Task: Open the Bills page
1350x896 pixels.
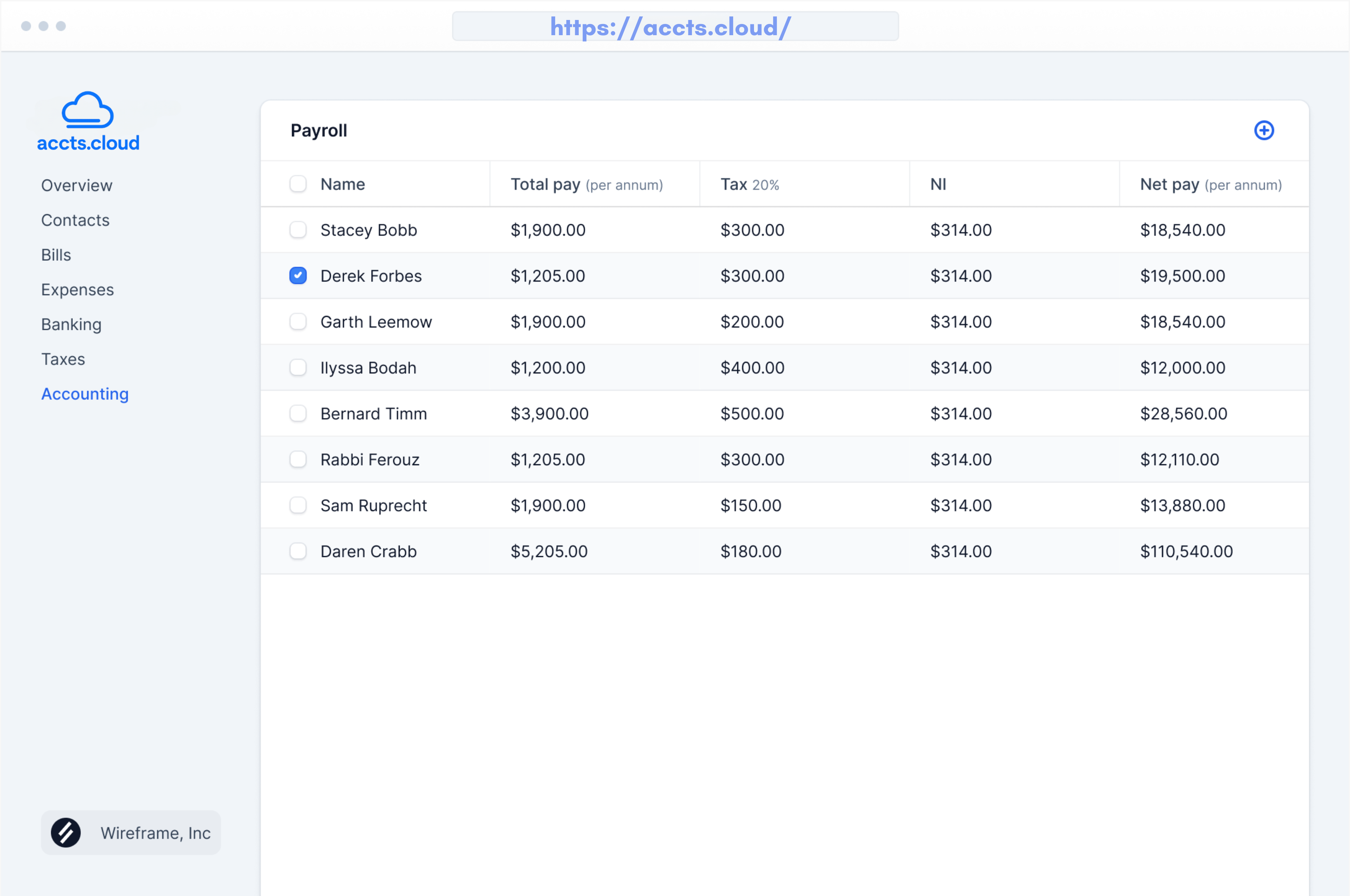Action: coord(56,255)
